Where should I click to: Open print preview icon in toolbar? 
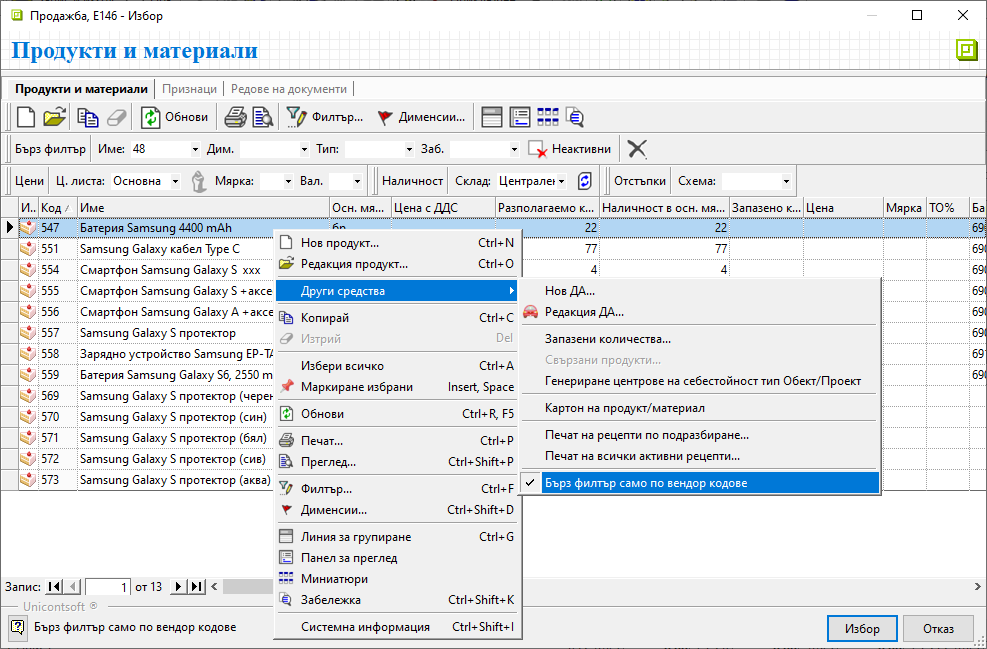click(x=262, y=117)
